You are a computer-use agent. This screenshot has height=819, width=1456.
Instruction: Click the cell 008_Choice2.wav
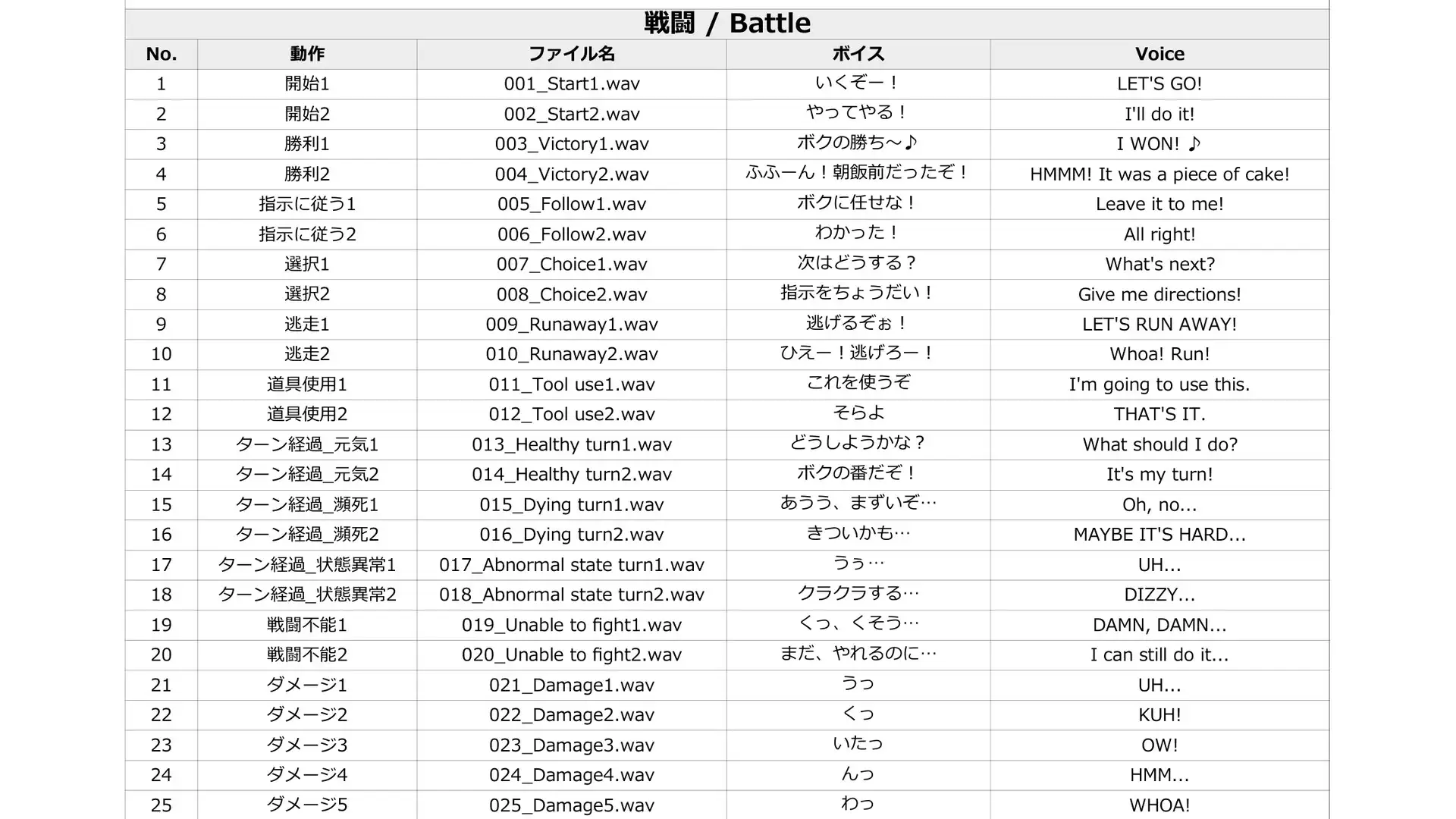[572, 294]
